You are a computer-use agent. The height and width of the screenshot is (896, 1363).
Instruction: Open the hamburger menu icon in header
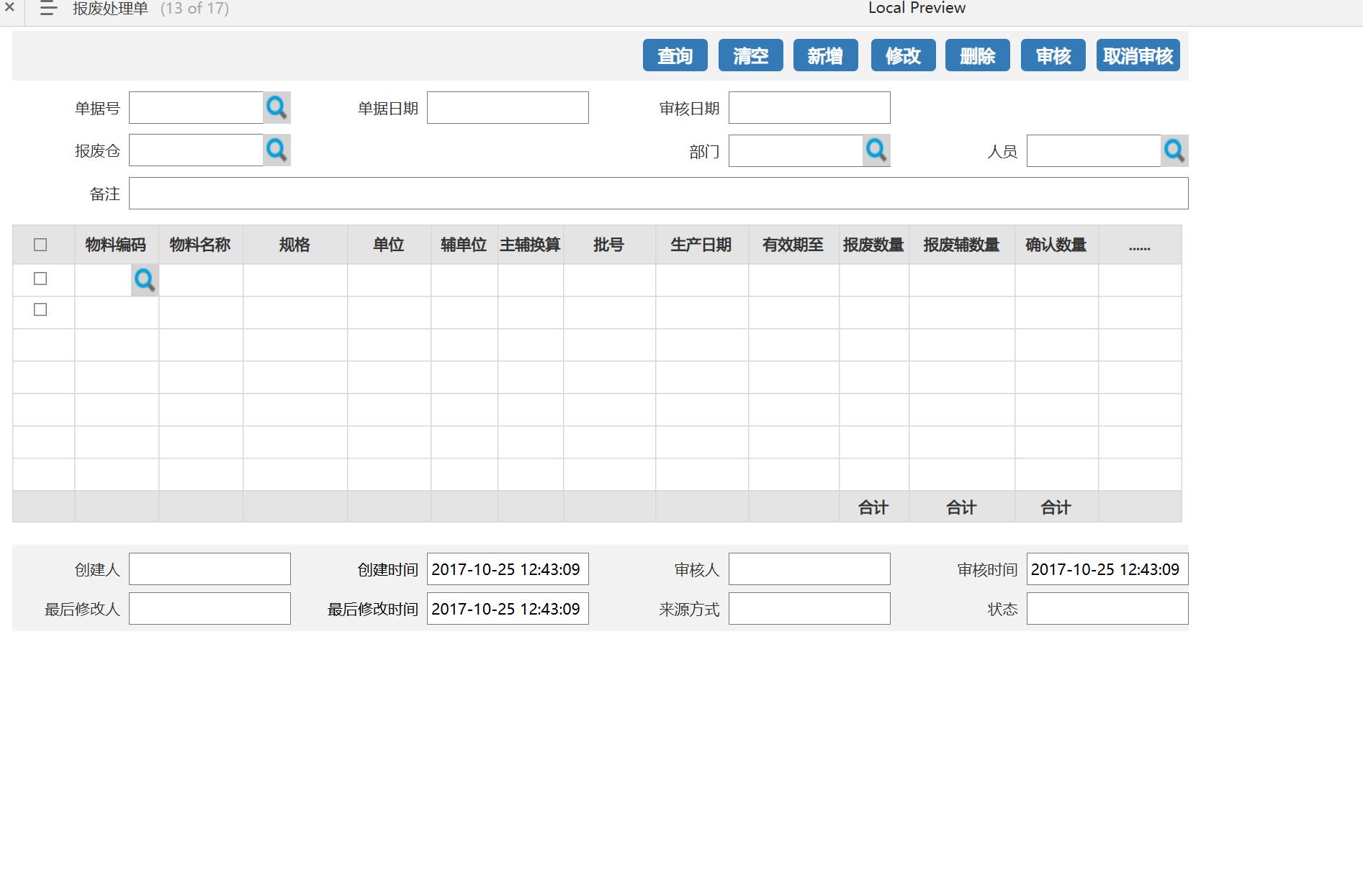[48, 9]
